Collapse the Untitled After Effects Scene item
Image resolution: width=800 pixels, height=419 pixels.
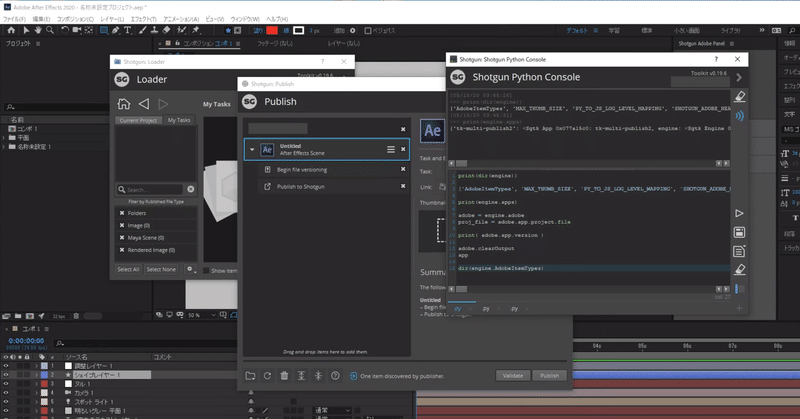251,149
